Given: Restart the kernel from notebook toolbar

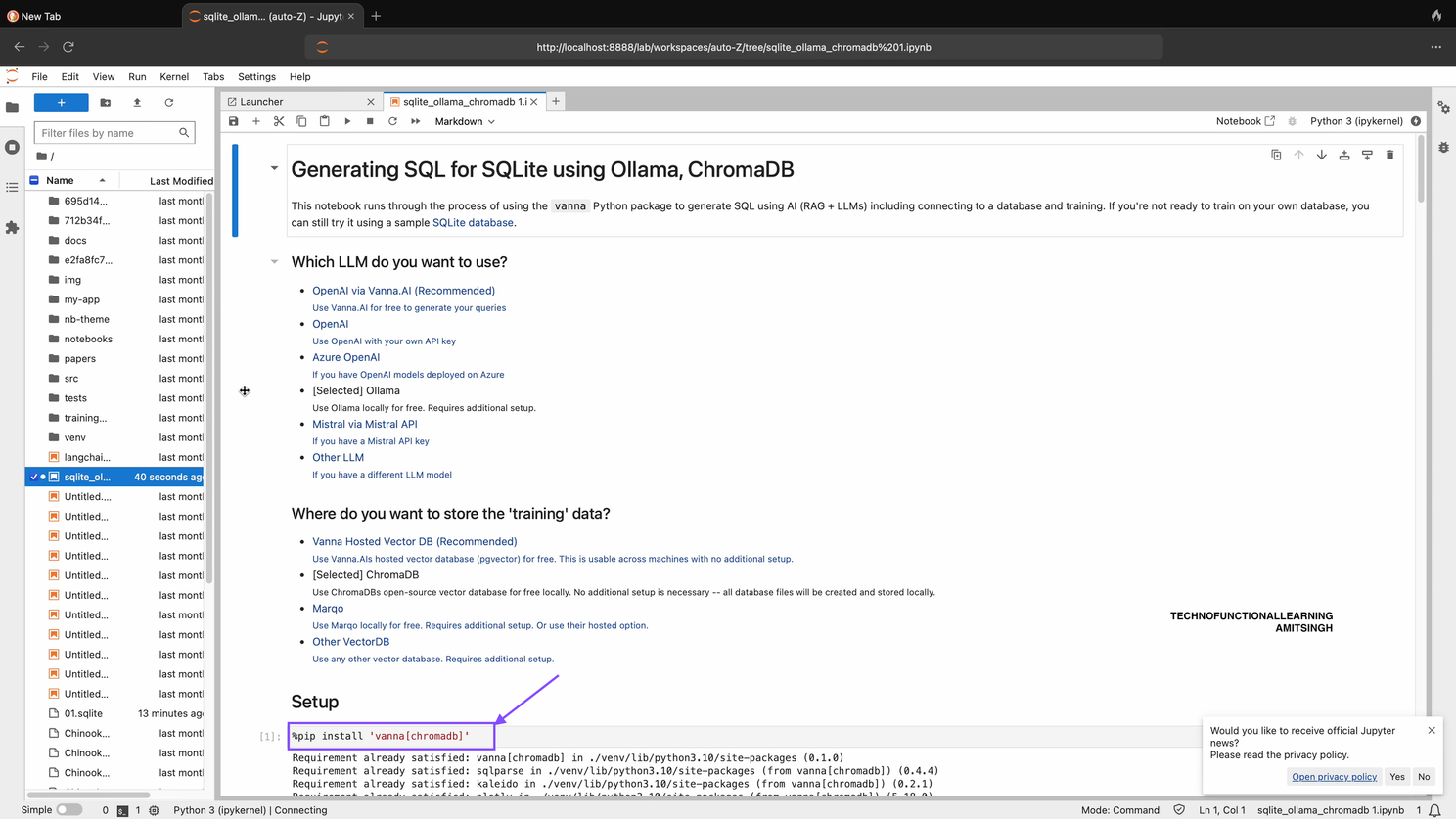Looking at the screenshot, I should coord(392,121).
